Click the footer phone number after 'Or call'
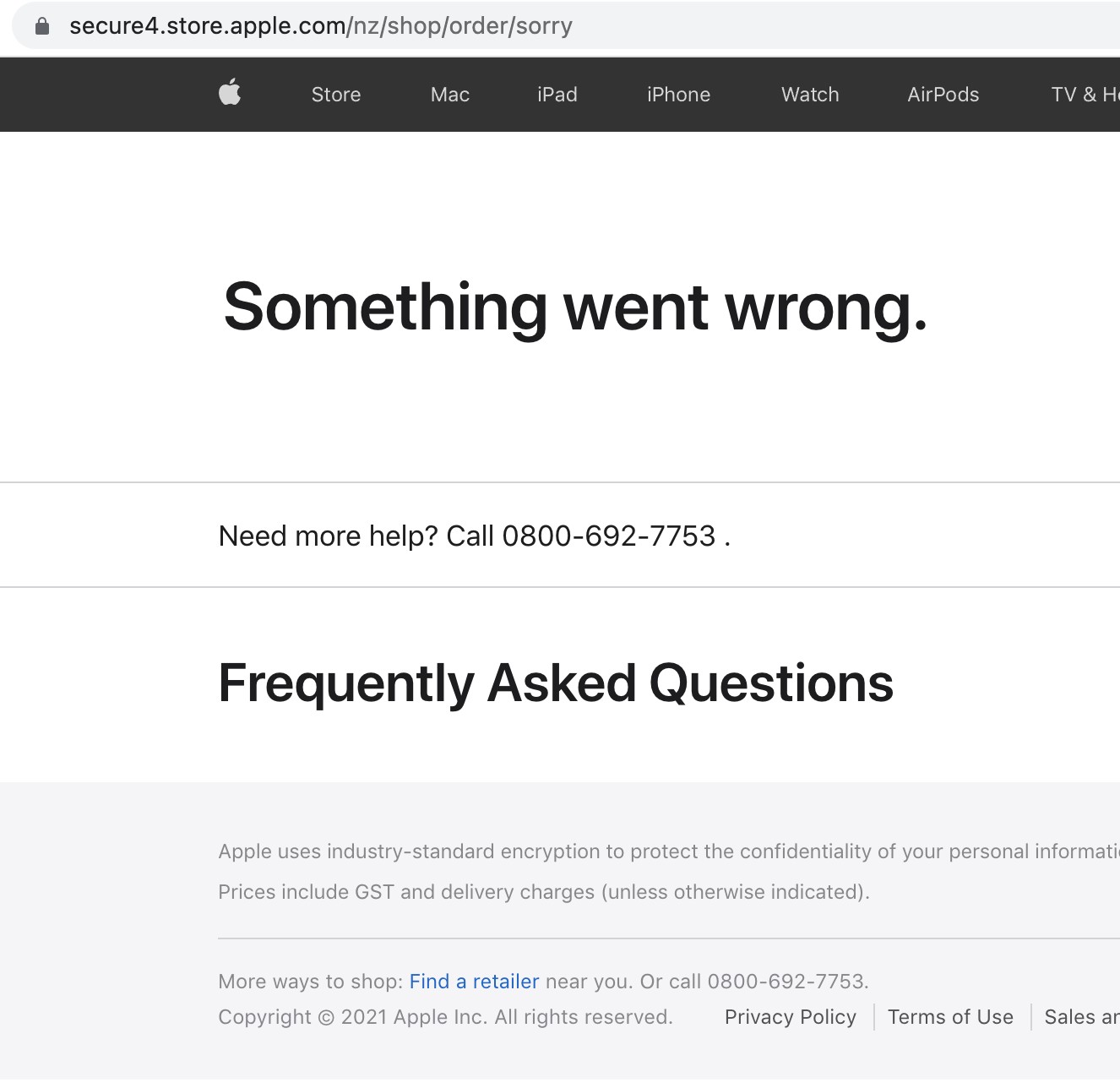This screenshot has height=1088, width=1120. 786,982
